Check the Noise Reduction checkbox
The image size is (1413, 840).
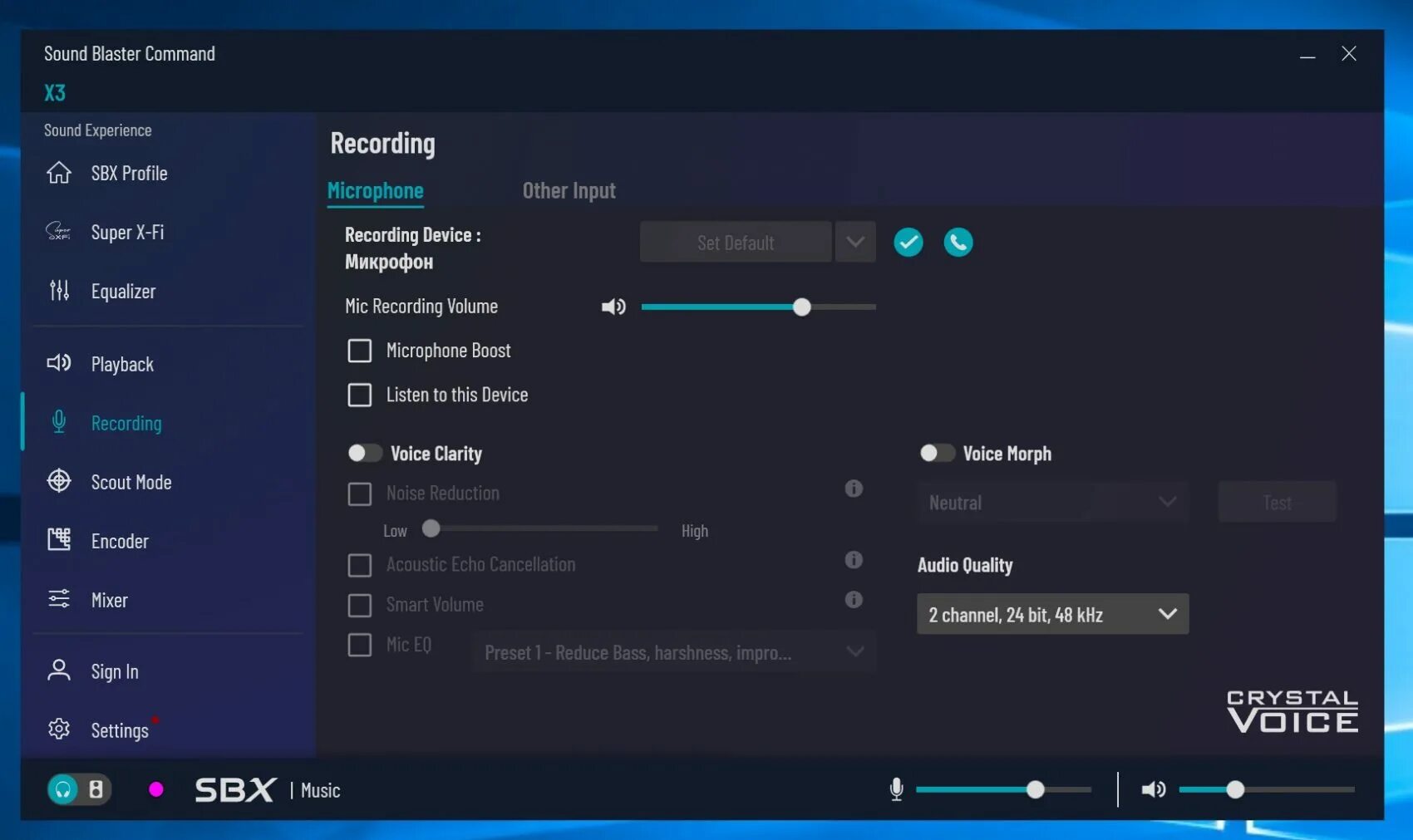[360, 494]
